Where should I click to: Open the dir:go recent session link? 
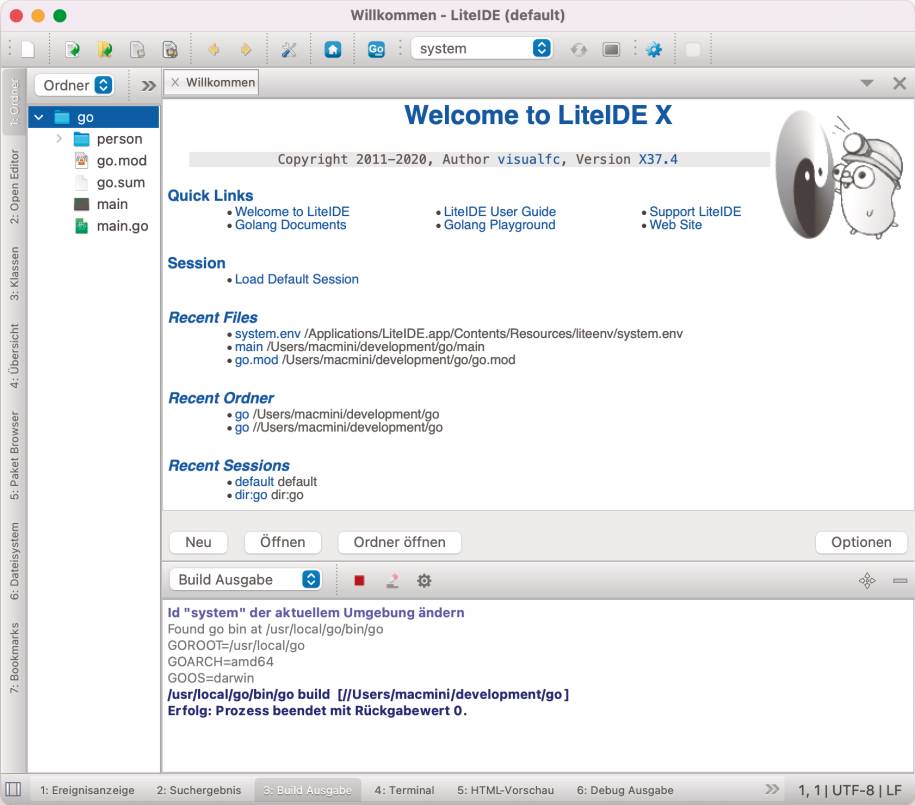pos(251,494)
